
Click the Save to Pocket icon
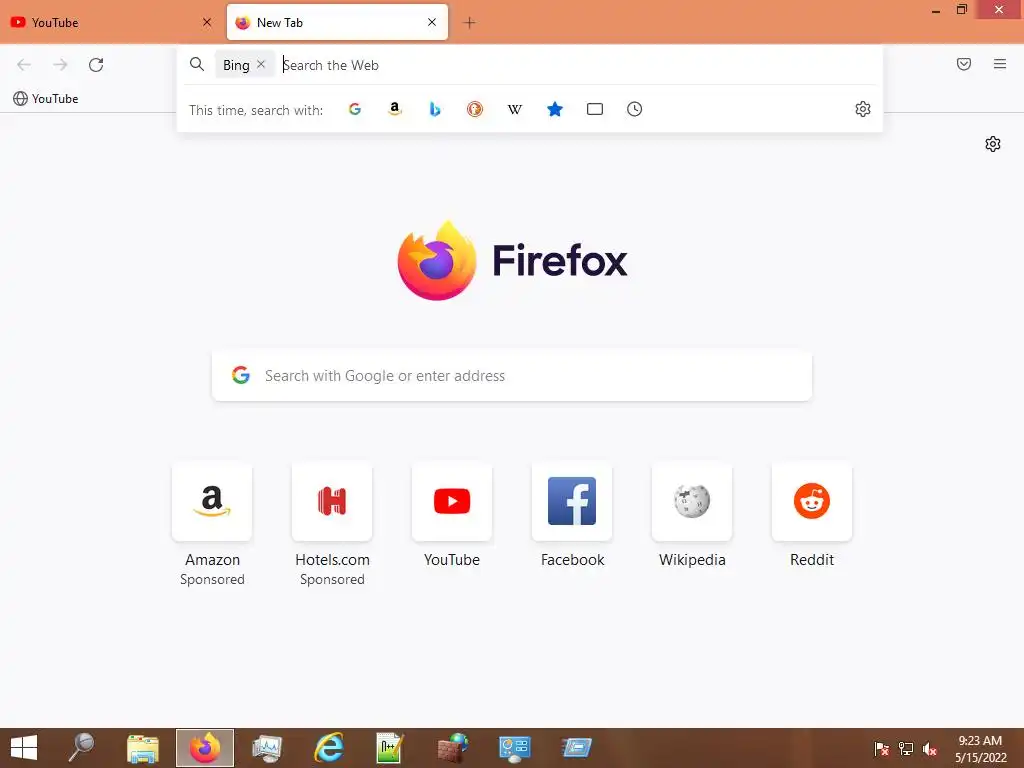pos(964,64)
